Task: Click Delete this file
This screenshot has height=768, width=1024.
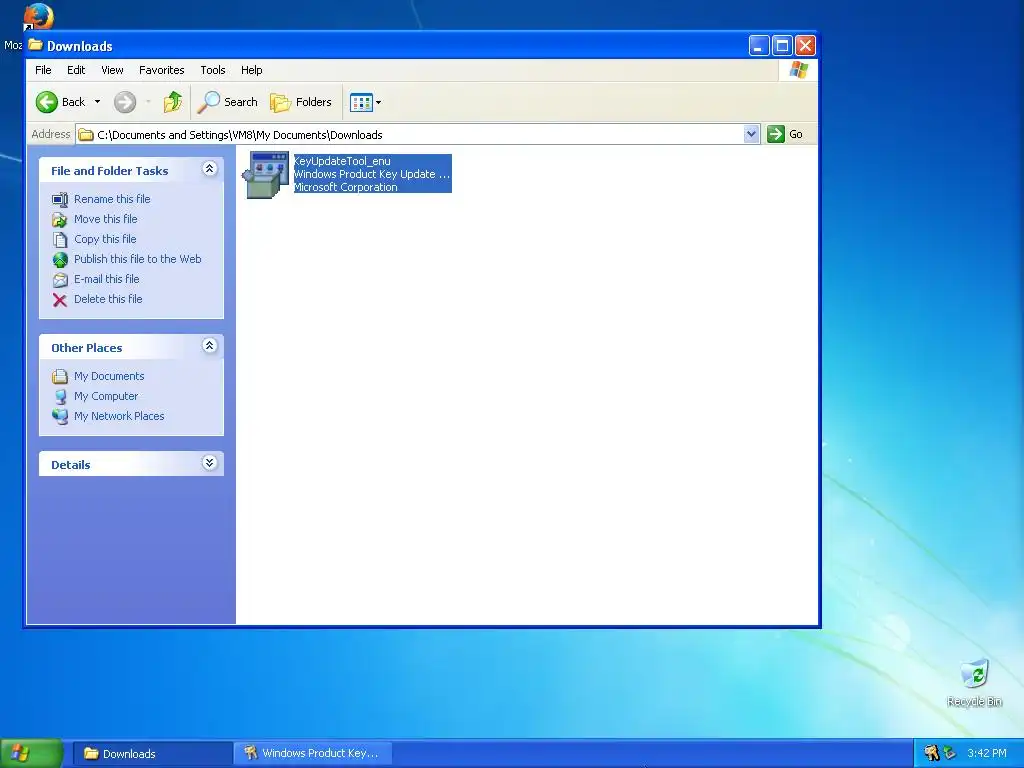Action: 108,299
